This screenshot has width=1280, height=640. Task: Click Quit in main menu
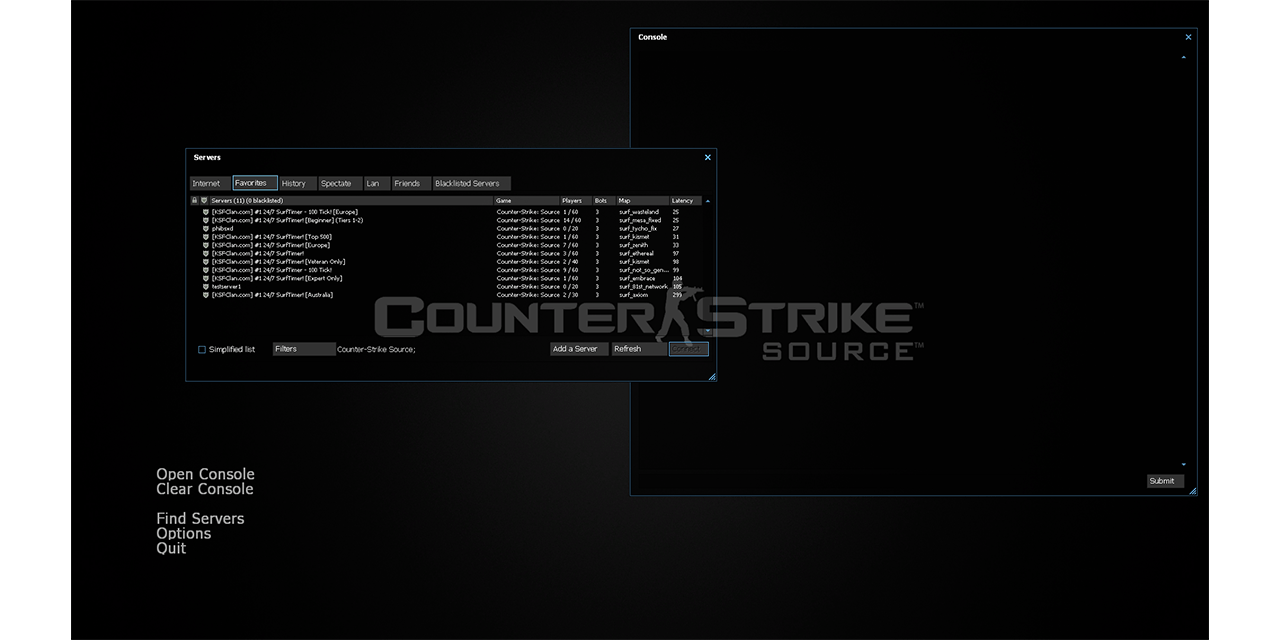point(171,548)
